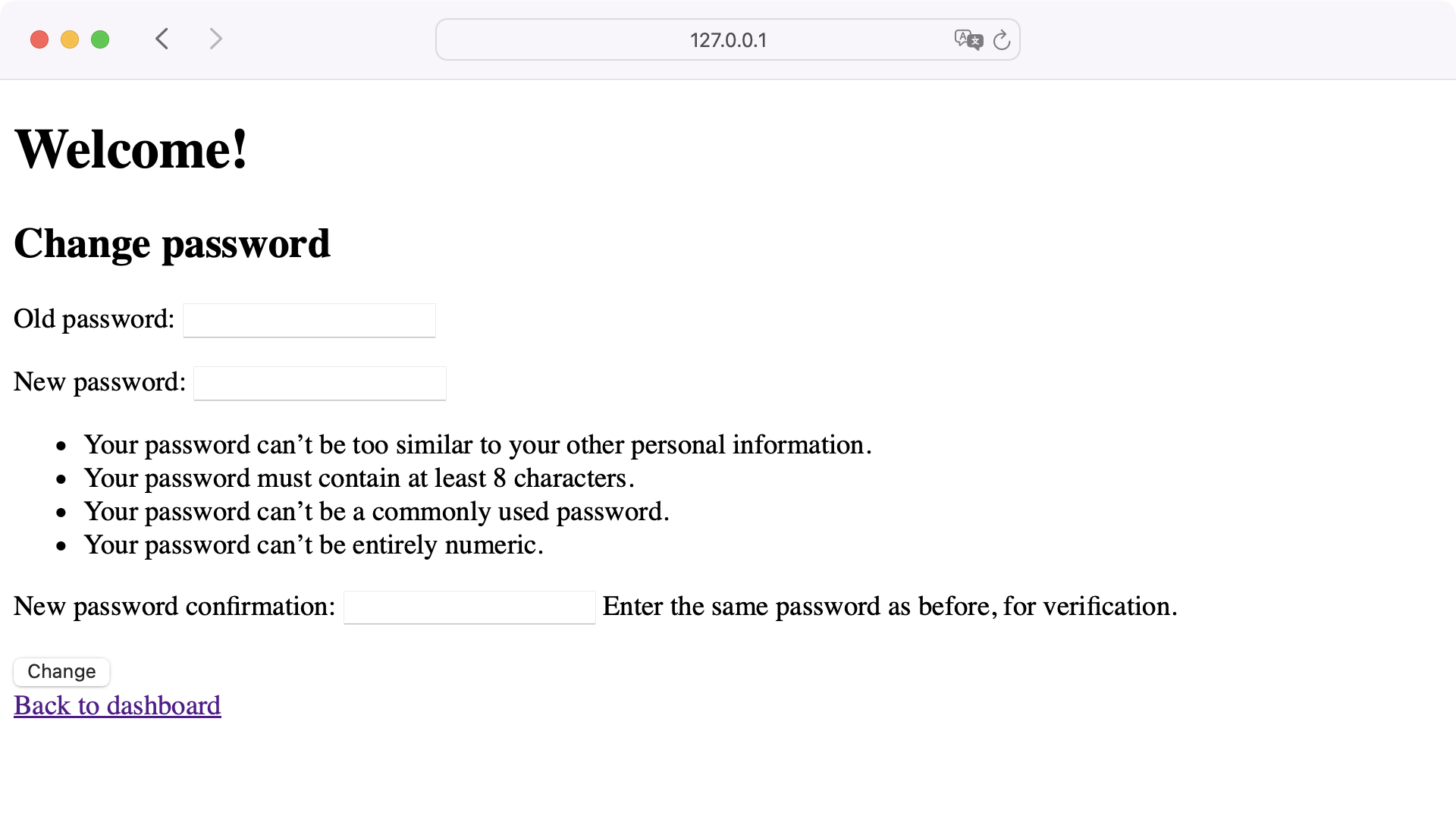The height and width of the screenshot is (819, 1456).
Task: Click the New password confirmation field
Action: pyautogui.click(x=469, y=607)
